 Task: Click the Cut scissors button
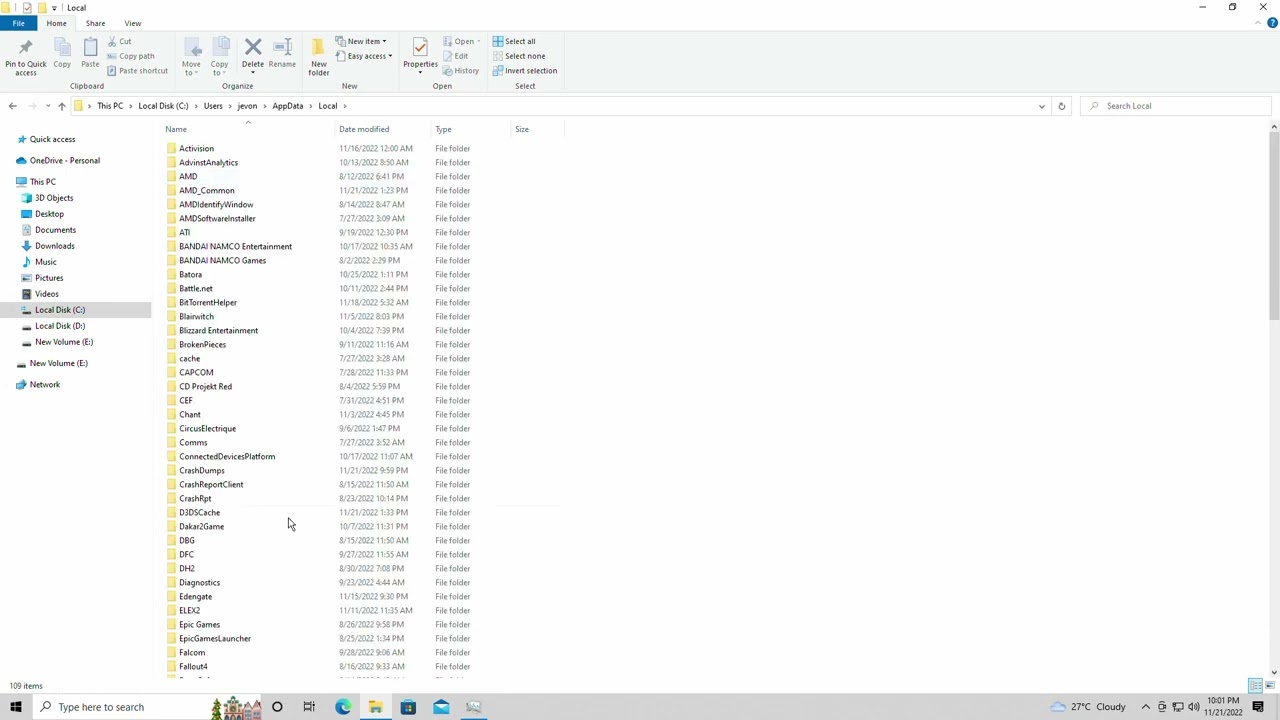[119, 41]
